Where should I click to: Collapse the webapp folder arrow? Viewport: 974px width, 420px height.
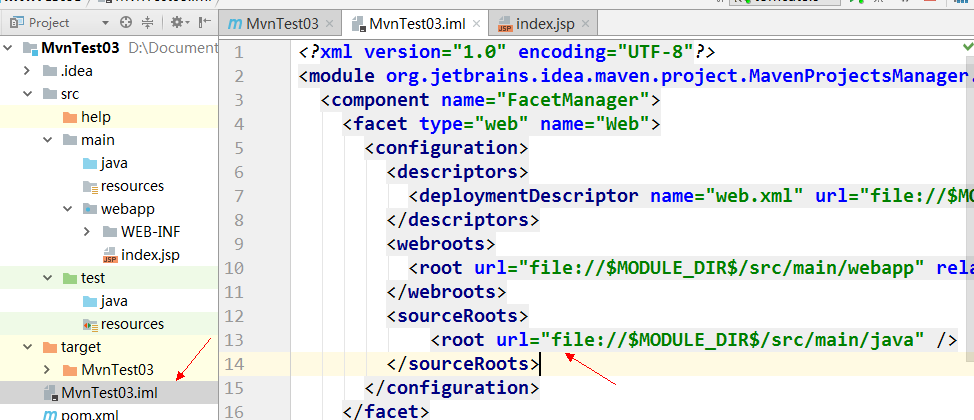tap(67, 209)
